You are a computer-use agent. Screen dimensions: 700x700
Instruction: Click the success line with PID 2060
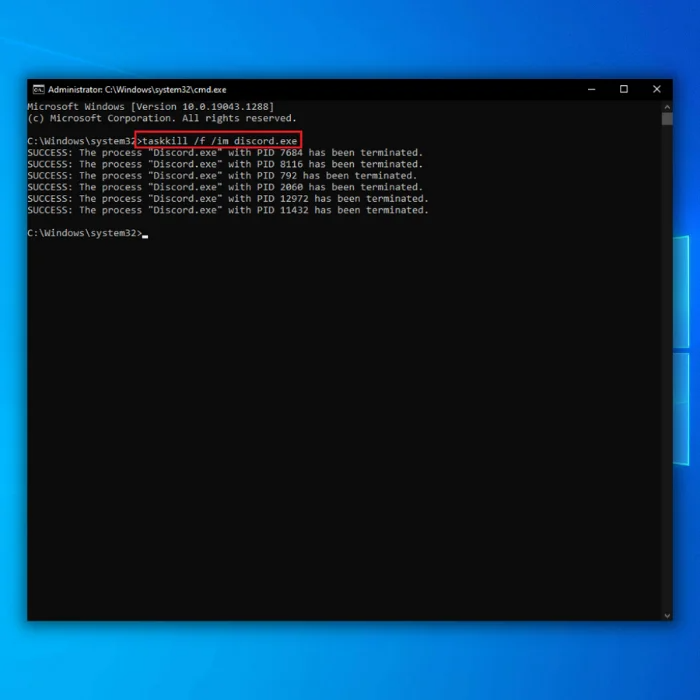click(x=225, y=187)
